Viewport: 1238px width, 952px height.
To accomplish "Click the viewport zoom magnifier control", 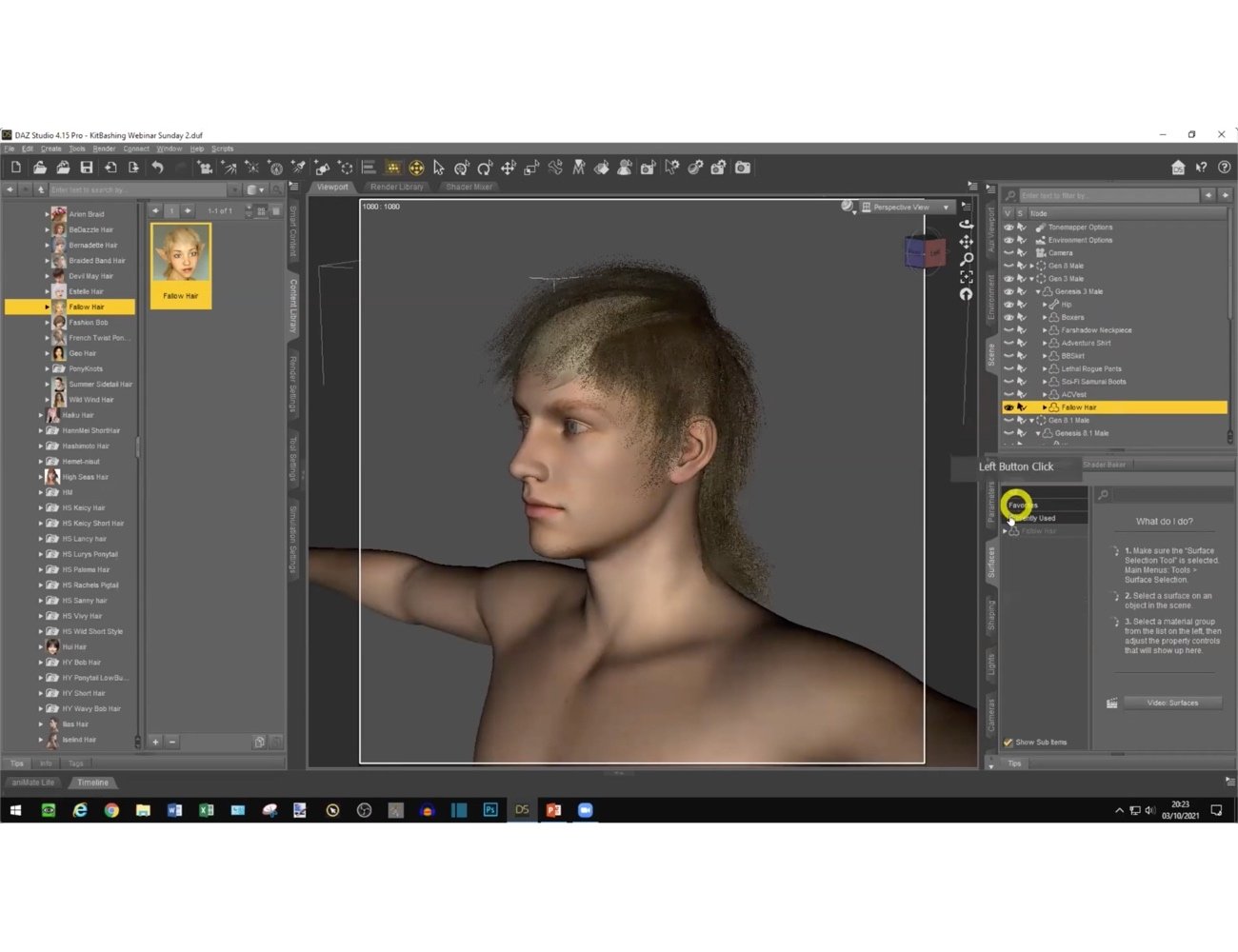I will (x=967, y=259).
